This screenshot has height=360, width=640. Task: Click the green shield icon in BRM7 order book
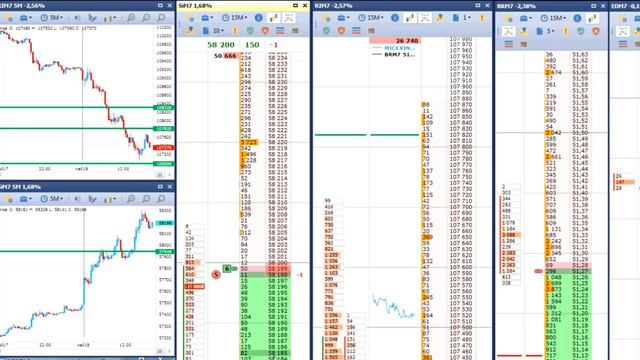581,31
